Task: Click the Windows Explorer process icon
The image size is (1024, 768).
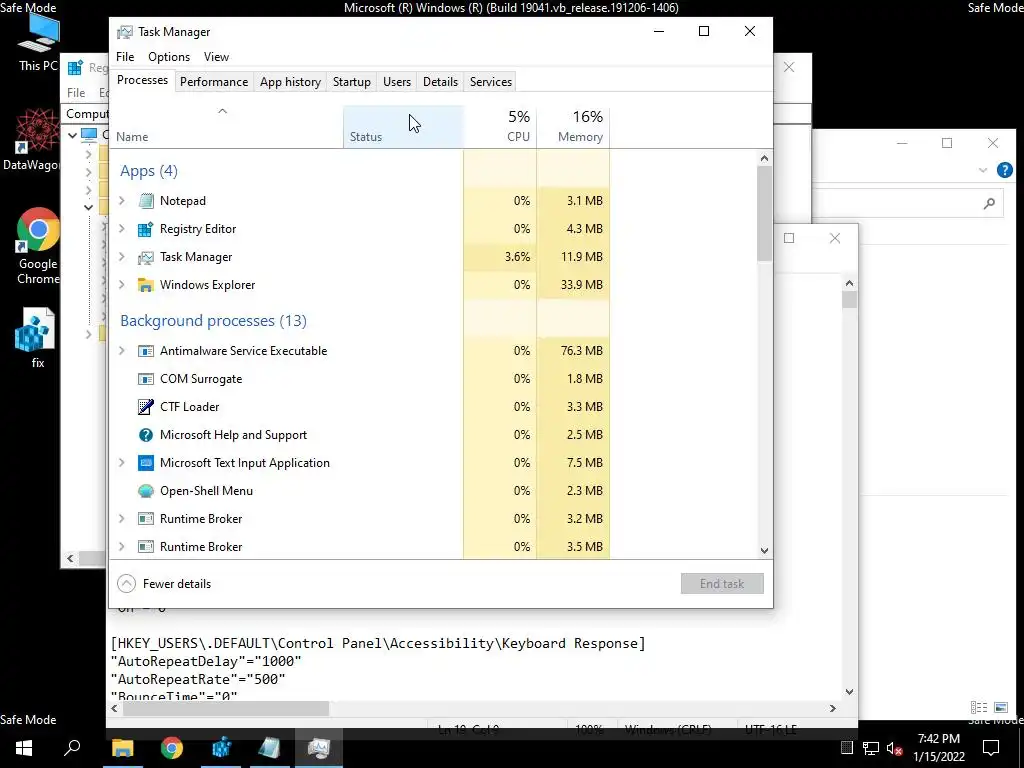Action: pos(146,285)
